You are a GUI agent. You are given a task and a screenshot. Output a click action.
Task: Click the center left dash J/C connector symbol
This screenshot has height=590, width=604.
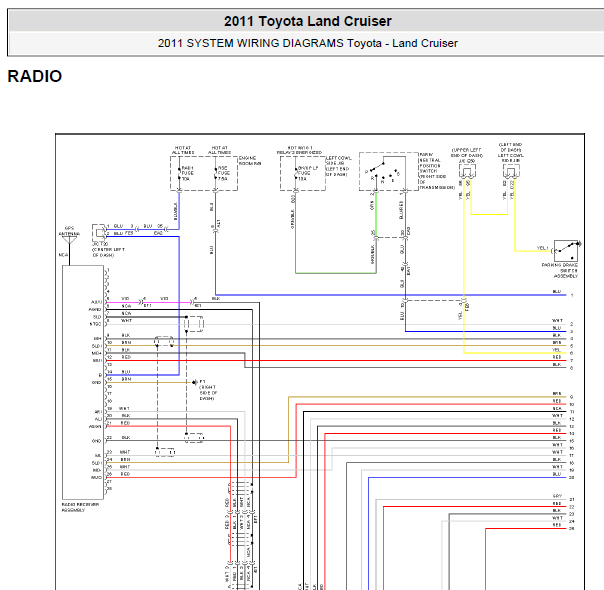tap(99, 233)
